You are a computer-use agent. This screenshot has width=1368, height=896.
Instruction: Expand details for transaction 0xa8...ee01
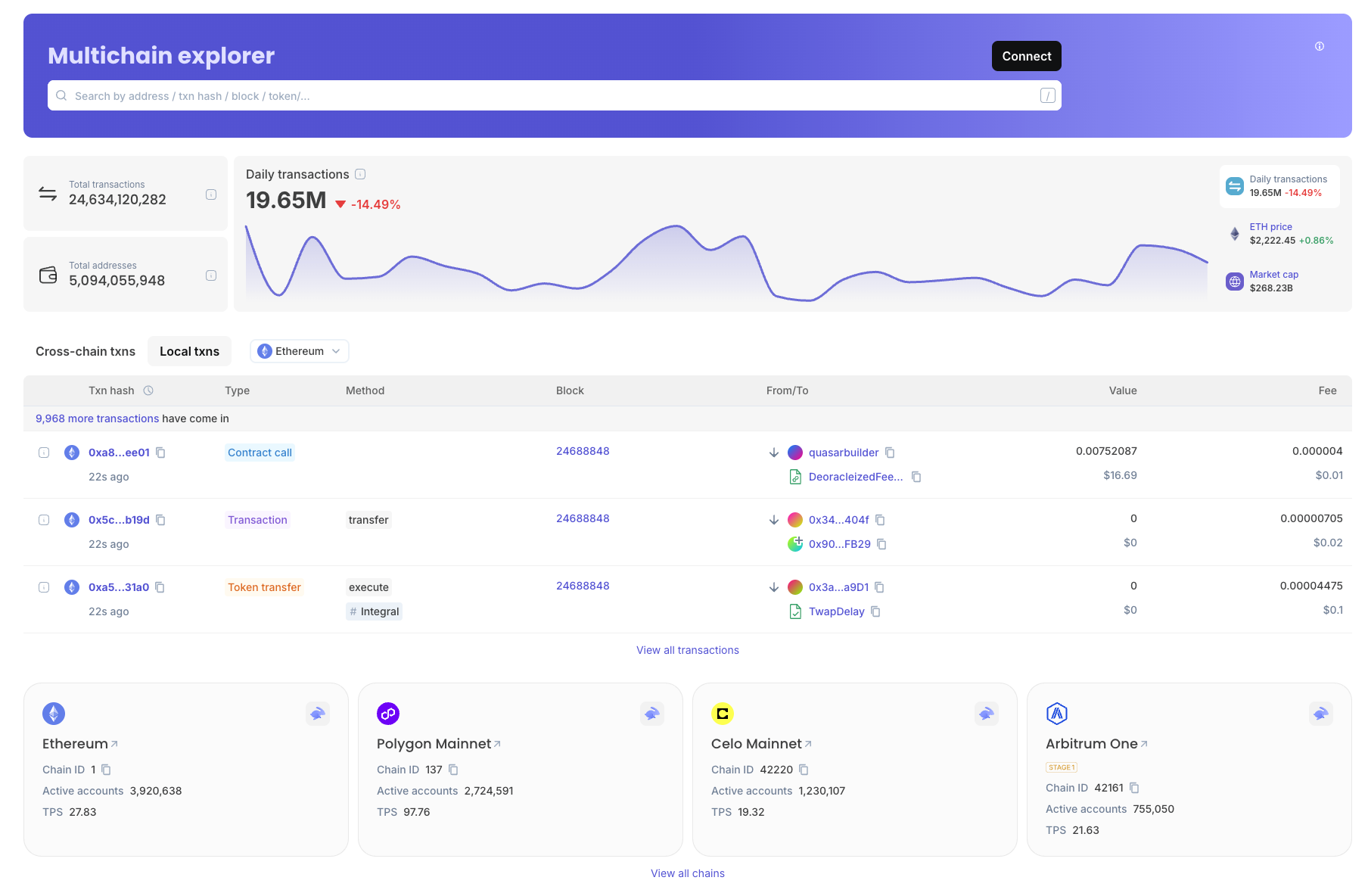[x=44, y=453]
